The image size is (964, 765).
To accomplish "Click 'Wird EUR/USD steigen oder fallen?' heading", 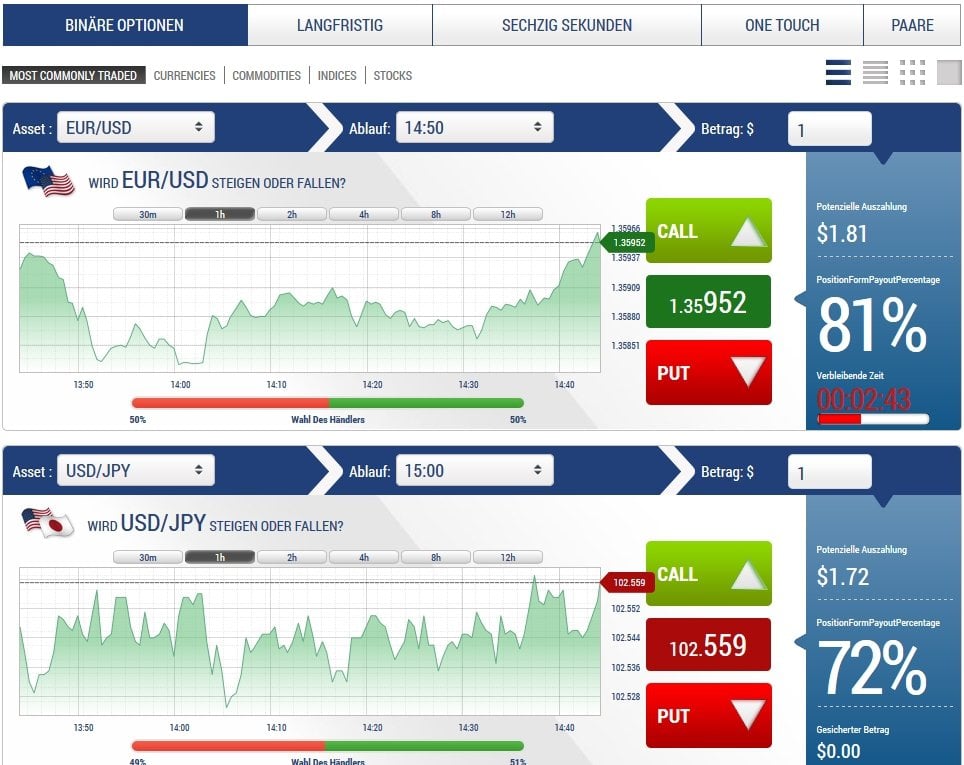I will click(x=217, y=181).
